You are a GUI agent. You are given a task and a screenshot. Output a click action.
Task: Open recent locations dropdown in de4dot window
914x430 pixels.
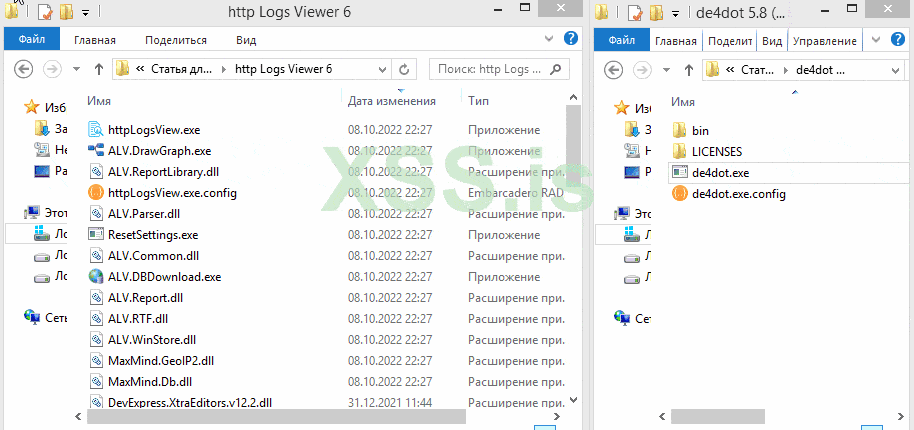pyautogui.click(x=666, y=70)
